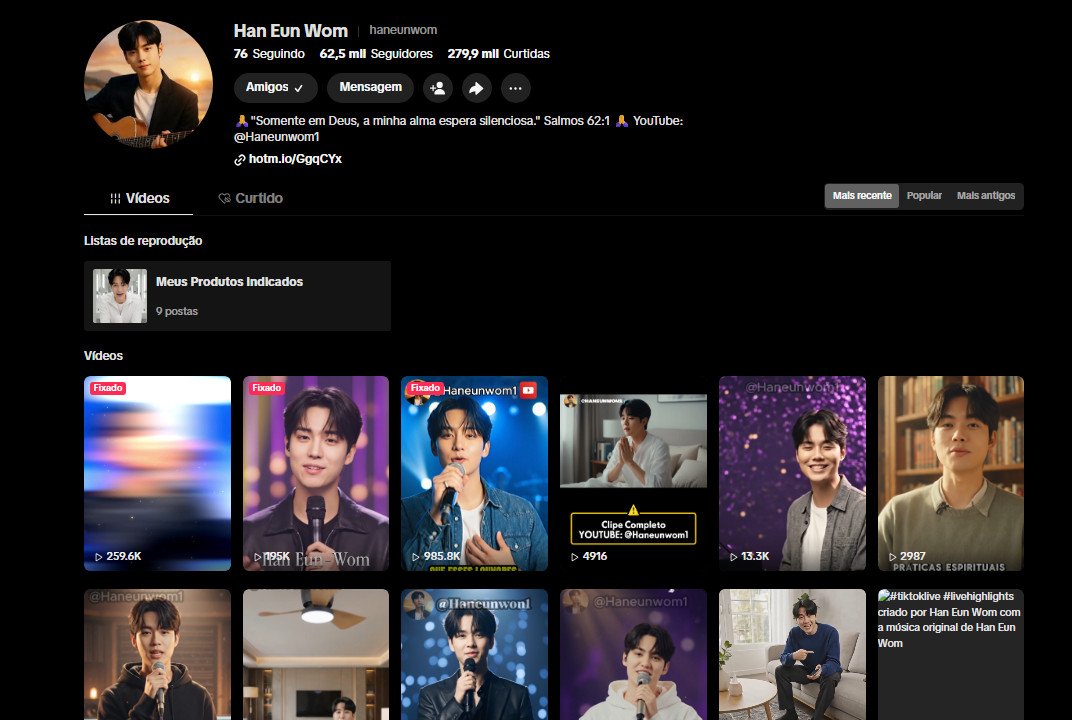Image resolution: width=1072 pixels, height=720 pixels.
Task: Open the hotm.io/GgqCYx bio link
Action: click(x=295, y=159)
